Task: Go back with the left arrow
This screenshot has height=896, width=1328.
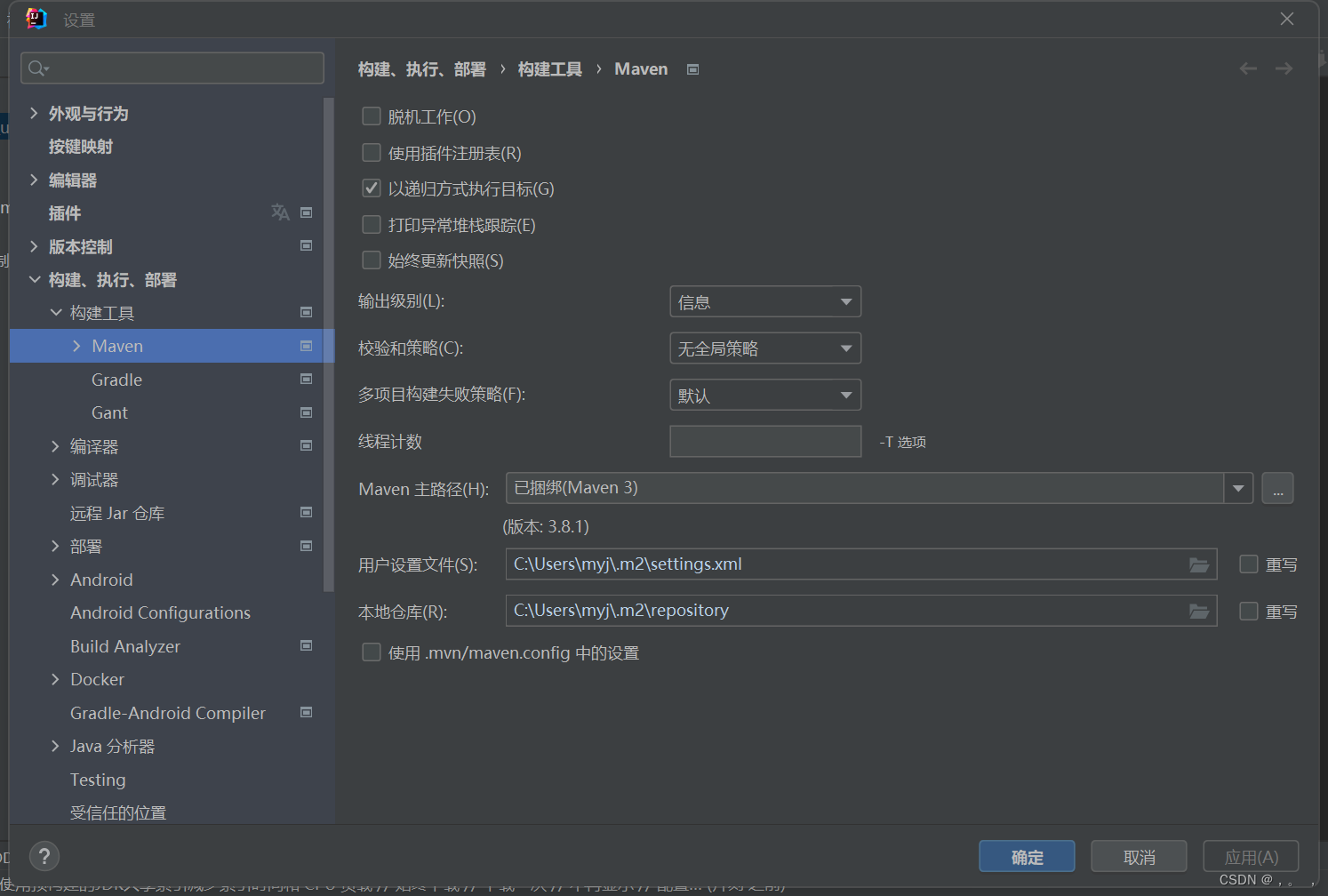Action: coord(1248,68)
